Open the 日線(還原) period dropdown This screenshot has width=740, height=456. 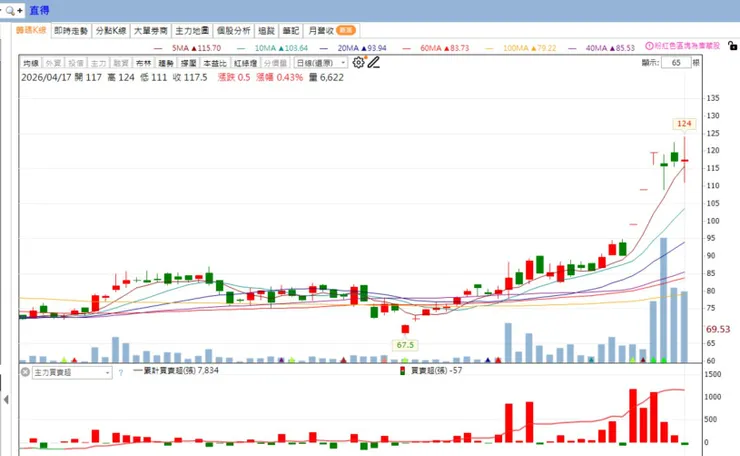[x=320, y=63]
